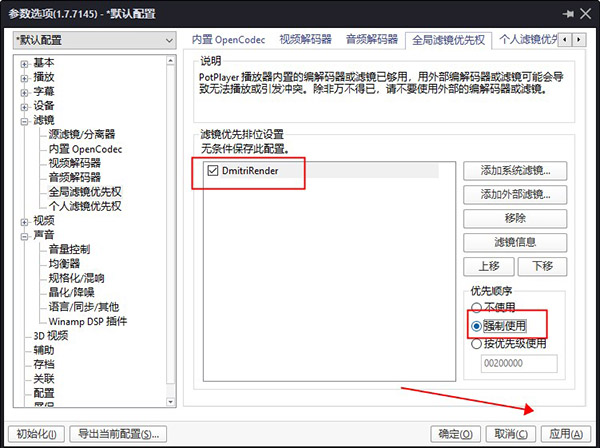600x448 pixels.
Task: Close the 参数选项 dialog
Action: 585,14
